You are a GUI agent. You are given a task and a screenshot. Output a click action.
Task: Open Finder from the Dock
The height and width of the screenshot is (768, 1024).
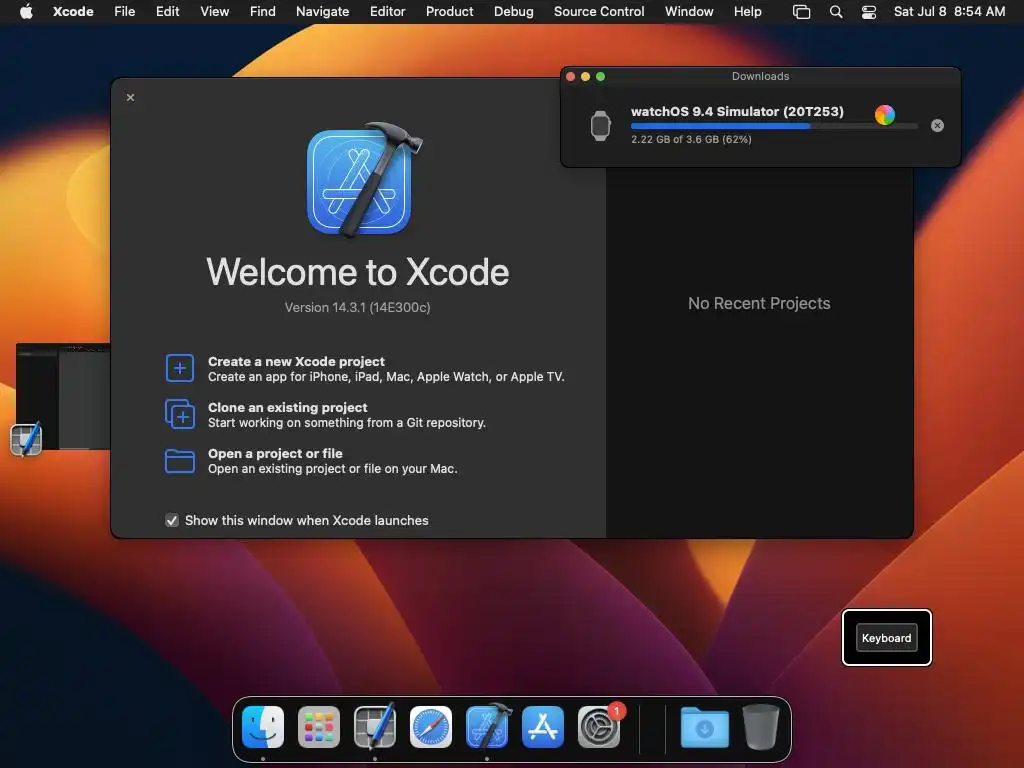click(263, 727)
